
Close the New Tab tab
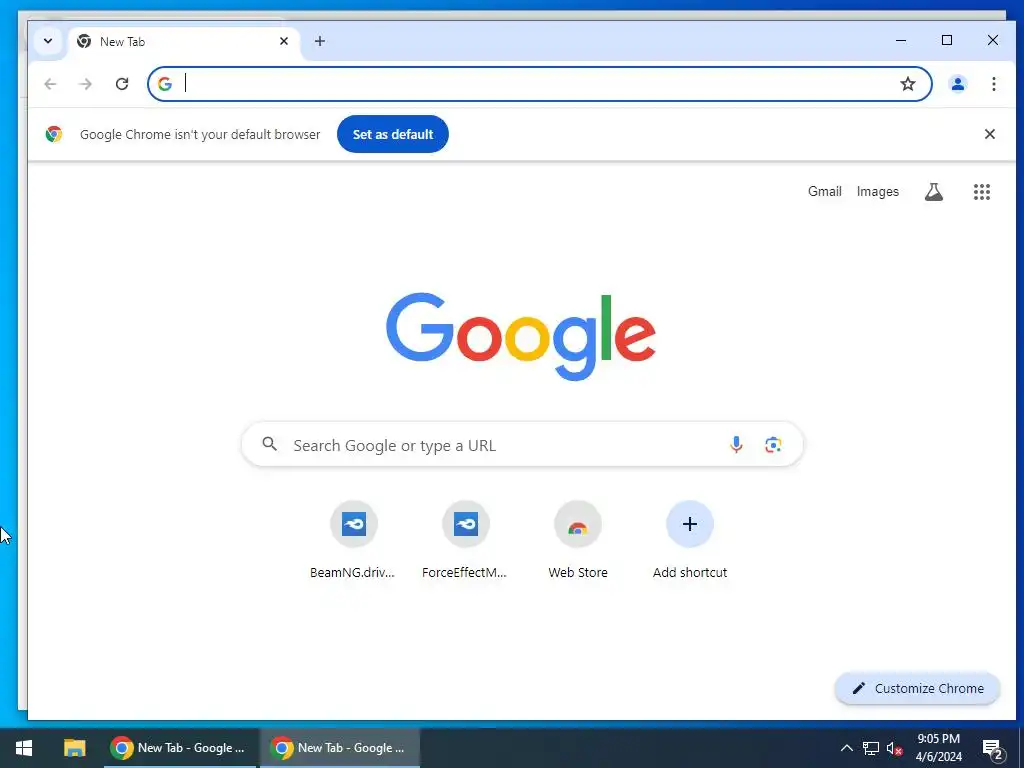[x=284, y=41]
